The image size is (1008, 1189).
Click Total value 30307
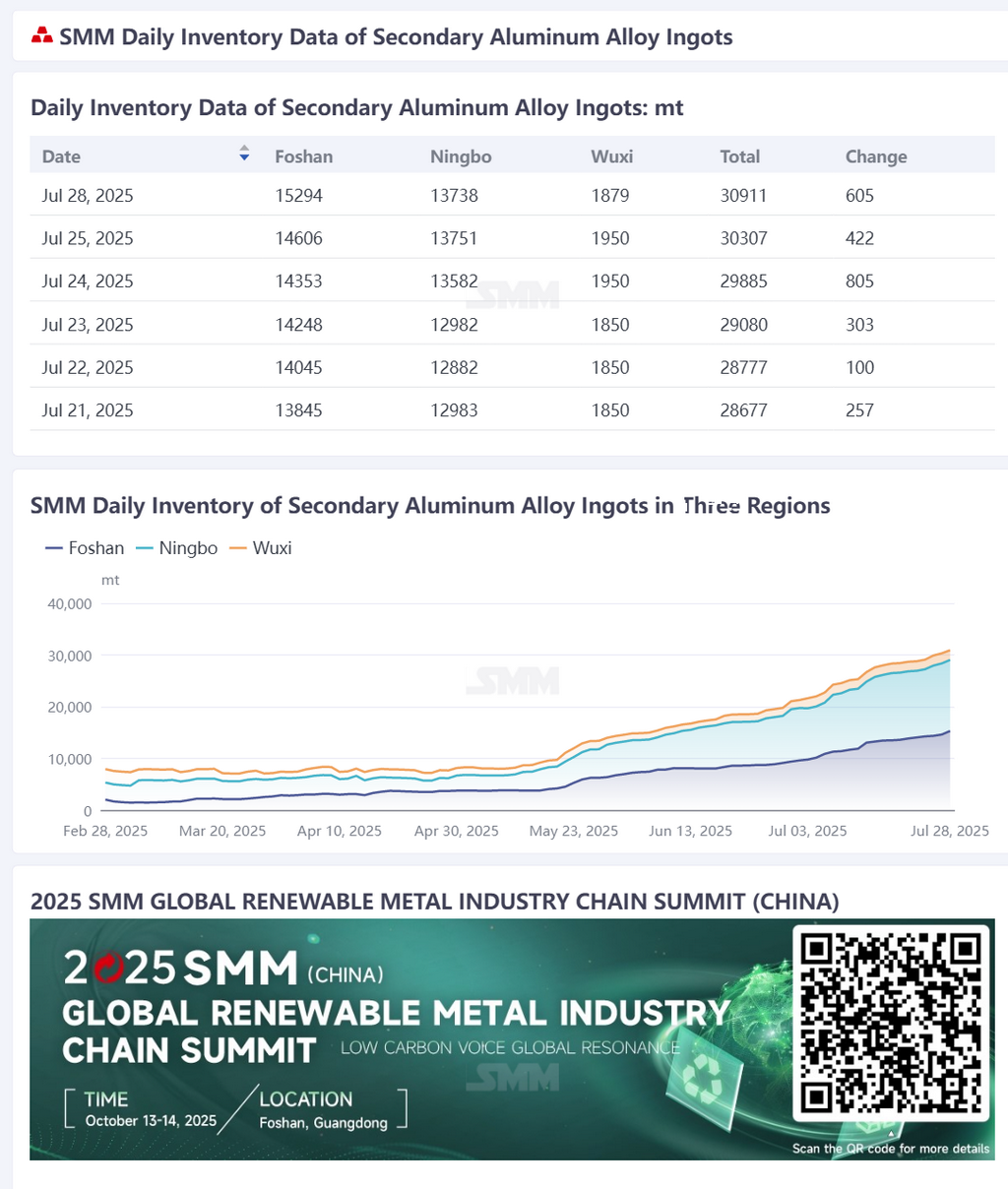tap(743, 238)
